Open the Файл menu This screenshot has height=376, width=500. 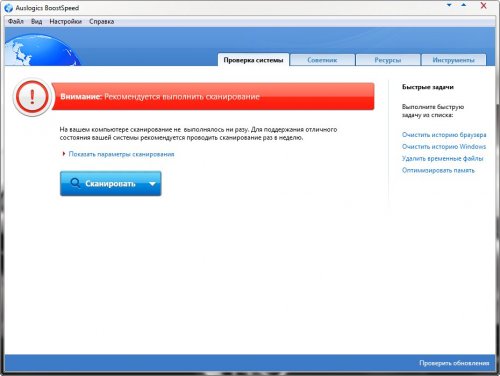coord(16,21)
